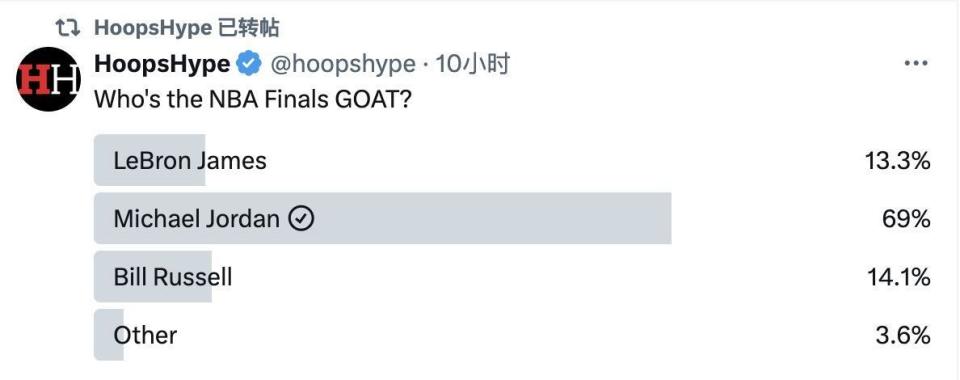Screen dimensions: 960x380
Task: Click the Michael Jordan gray progress bar
Action: pos(383,218)
